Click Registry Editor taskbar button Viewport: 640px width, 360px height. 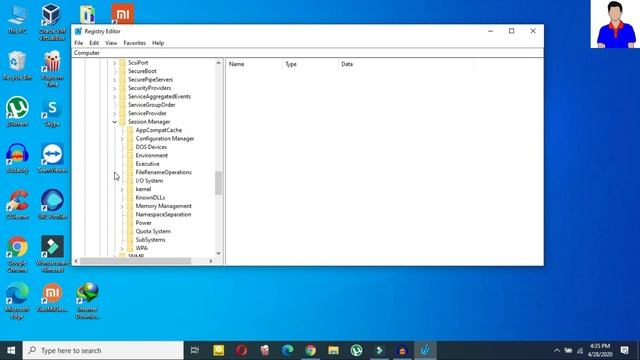pyautogui.click(x=425, y=350)
